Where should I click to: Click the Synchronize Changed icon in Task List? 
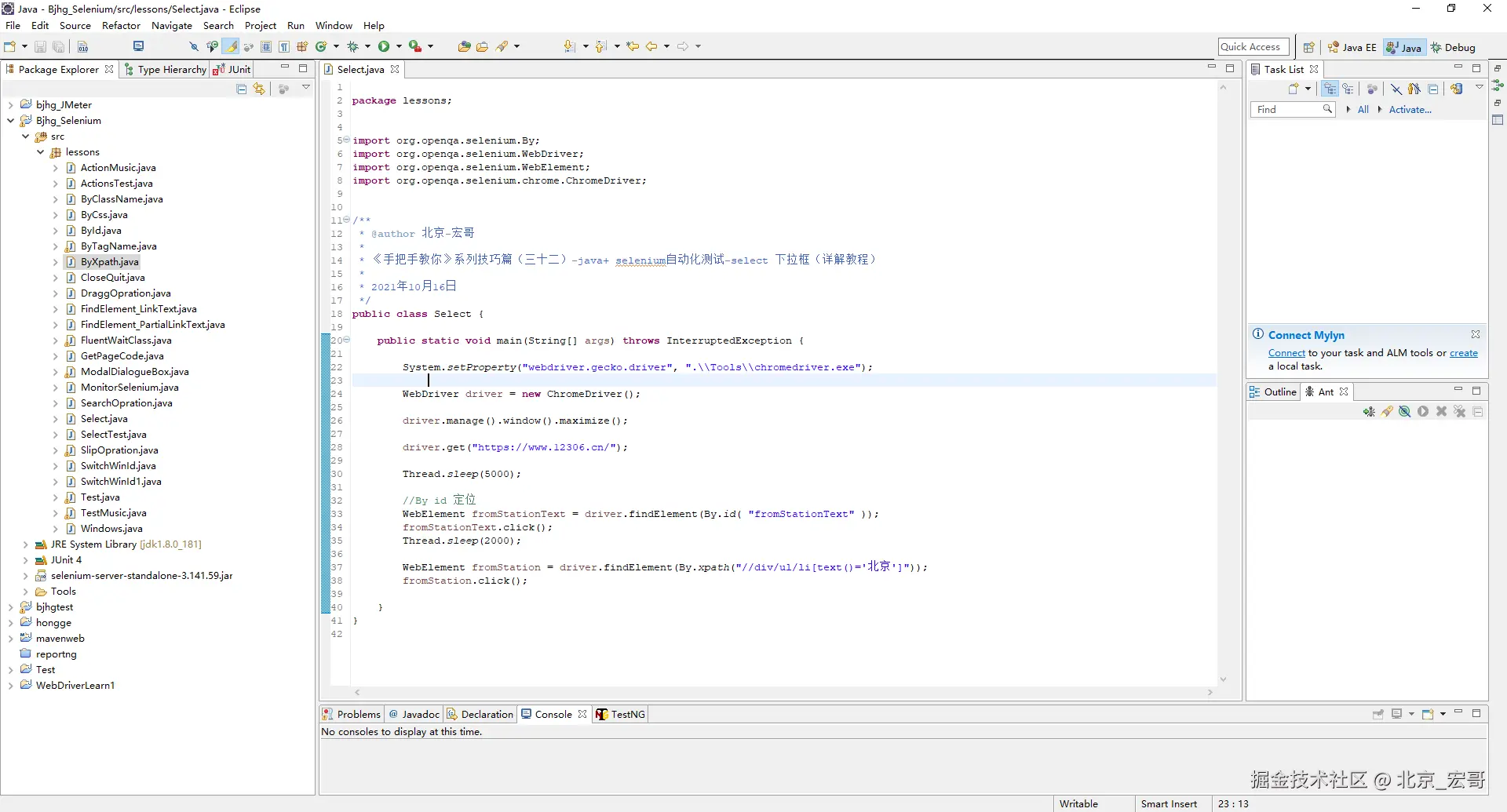point(1457,89)
